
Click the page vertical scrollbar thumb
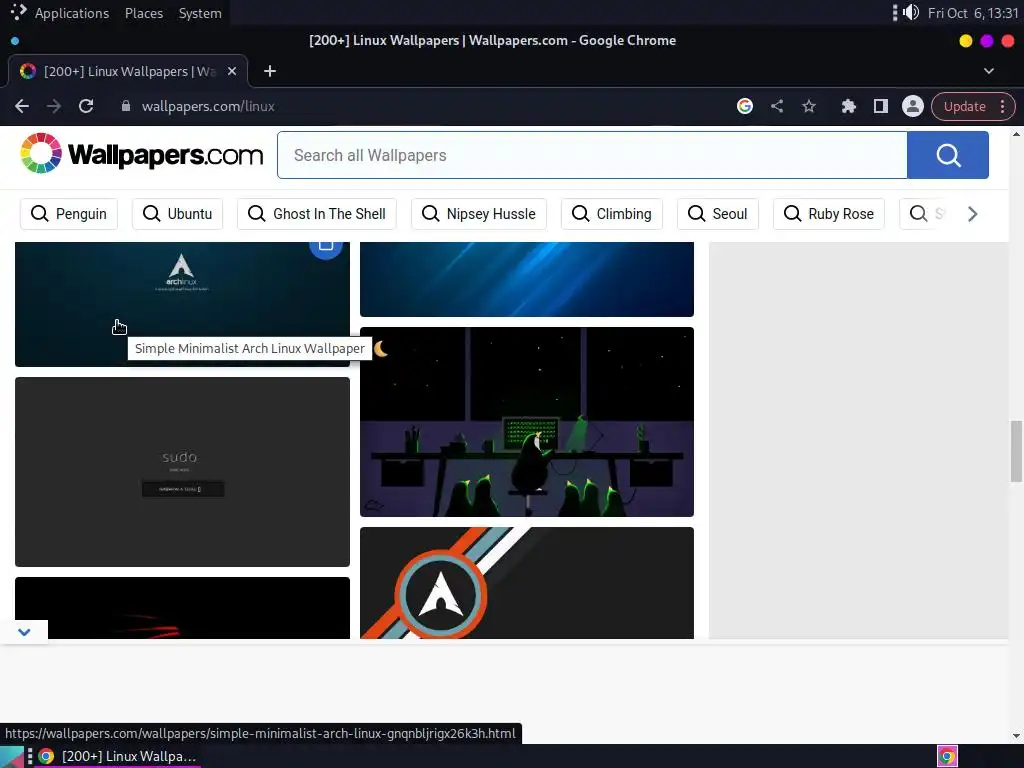point(1016,451)
